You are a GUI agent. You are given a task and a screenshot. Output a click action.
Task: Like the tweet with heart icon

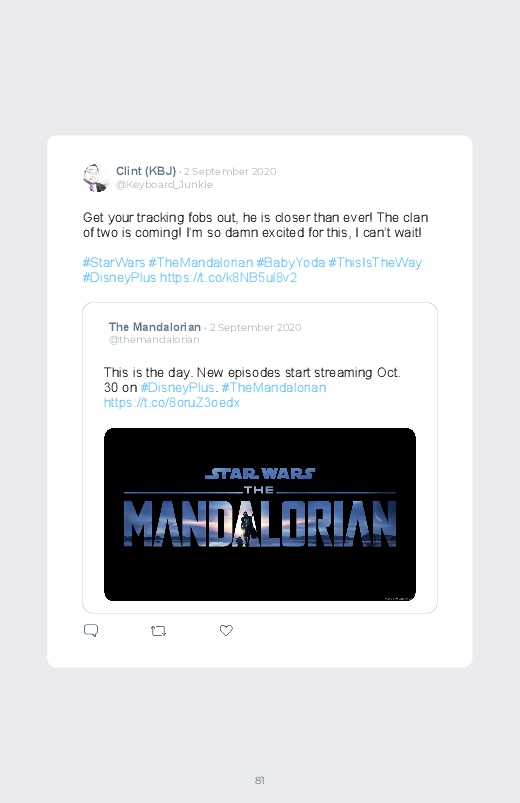(x=226, y=630)
